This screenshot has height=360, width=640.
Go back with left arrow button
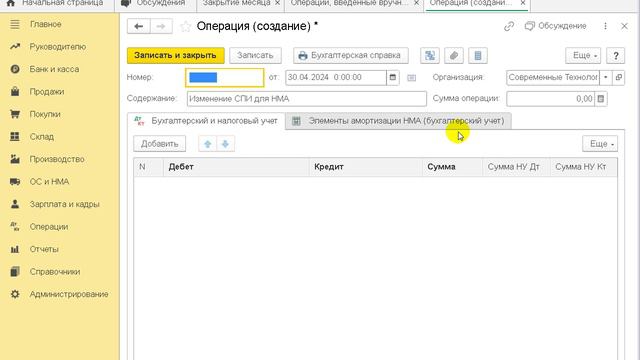tap(139, 27)
